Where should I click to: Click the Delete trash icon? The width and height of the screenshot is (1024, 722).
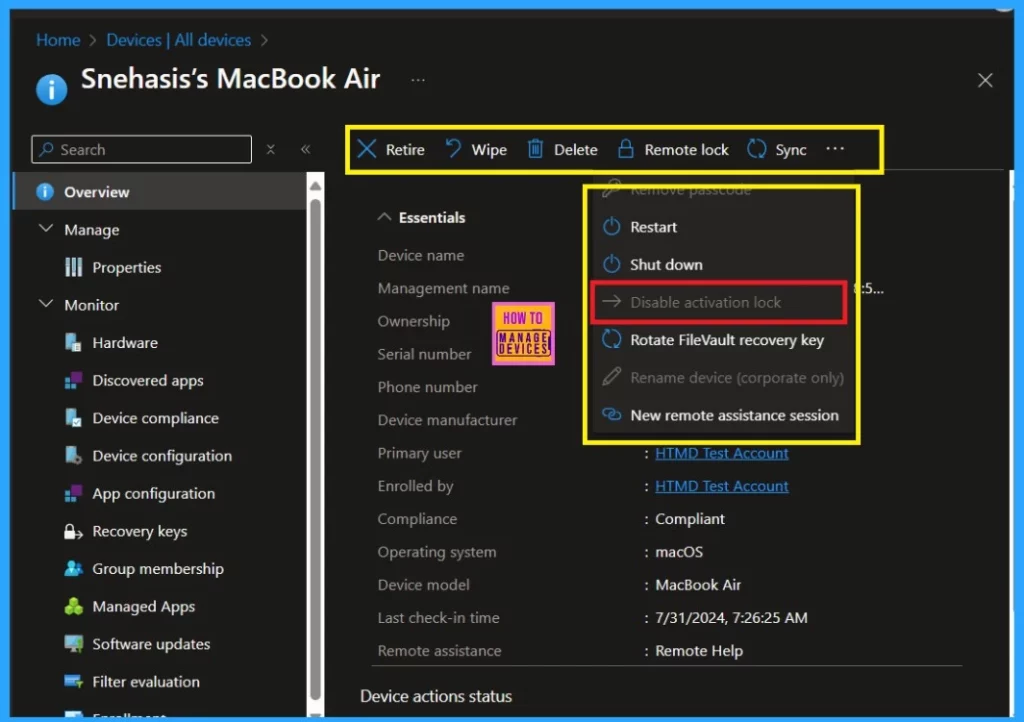(x=536, y=149)
